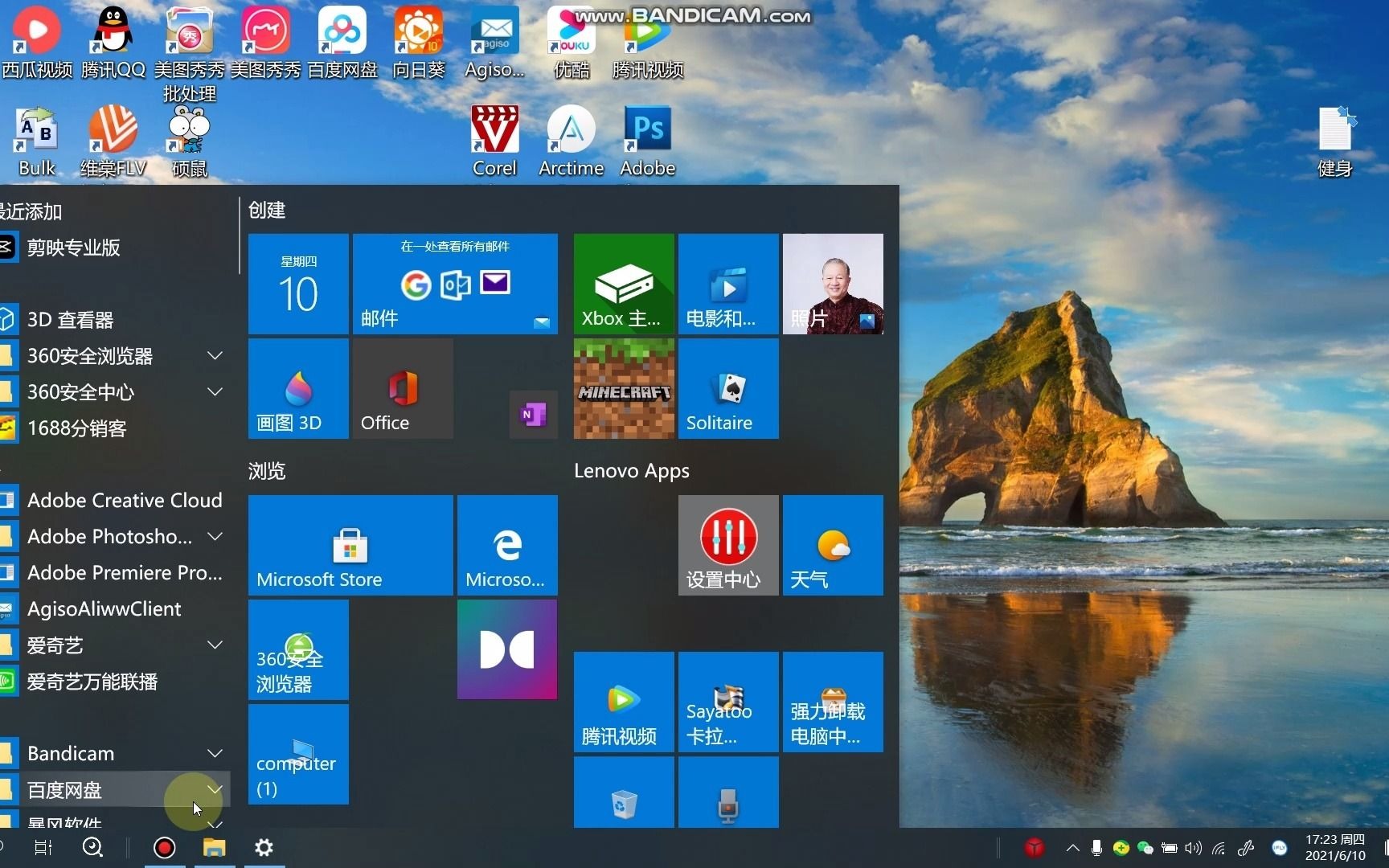The height and width of the screenshot is (868, 1389).
Task: Open File Explorer from the taskbar
Action: pos(214,848)
